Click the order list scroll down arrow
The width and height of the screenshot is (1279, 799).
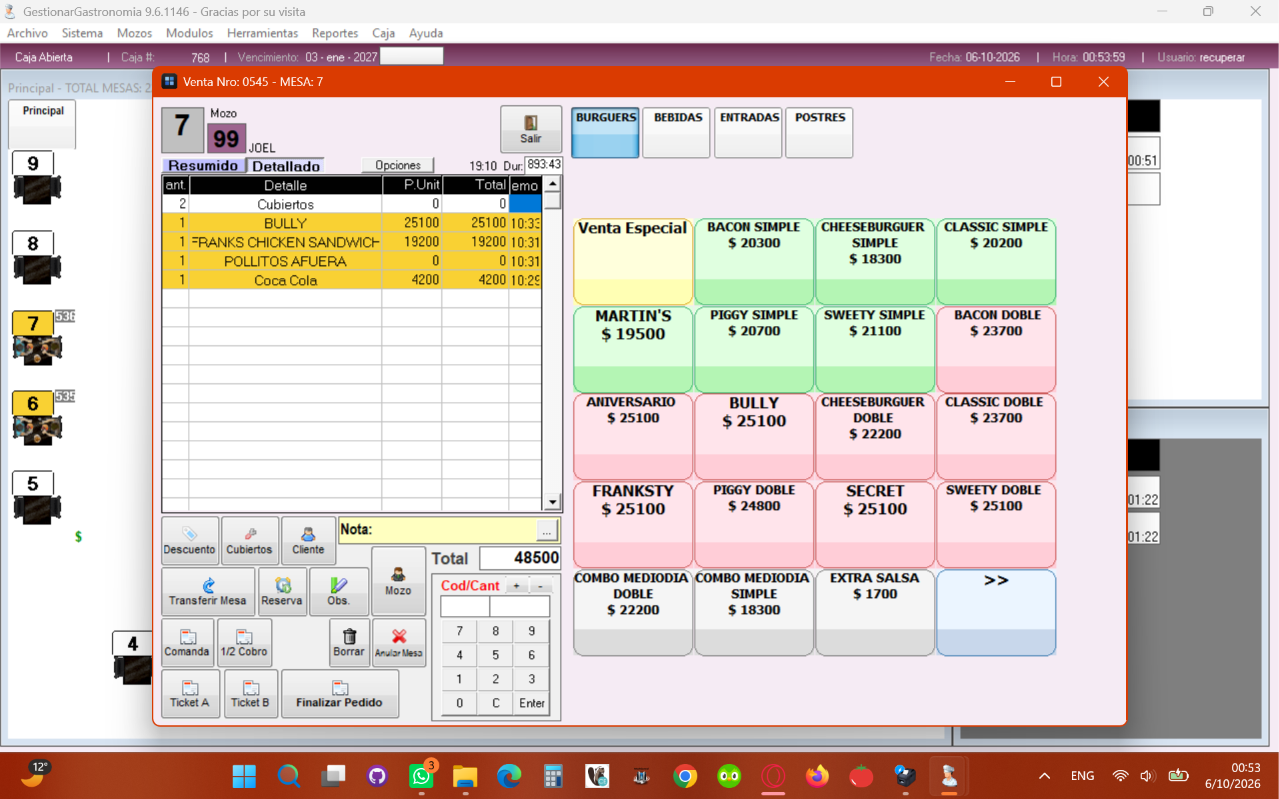[x=552, y=503]
